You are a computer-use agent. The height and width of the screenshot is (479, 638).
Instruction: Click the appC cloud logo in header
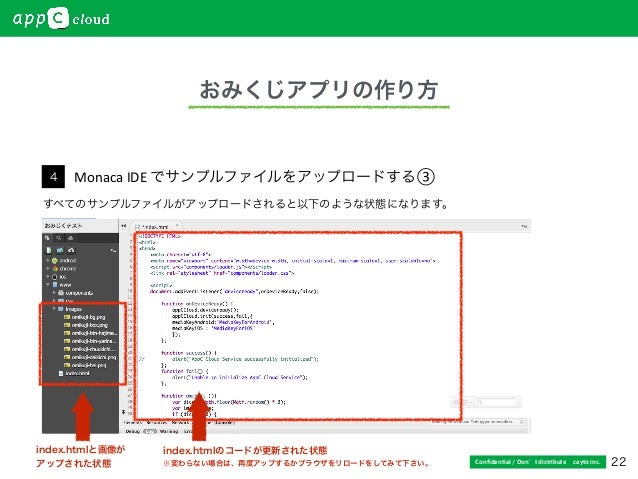(61, 19)
